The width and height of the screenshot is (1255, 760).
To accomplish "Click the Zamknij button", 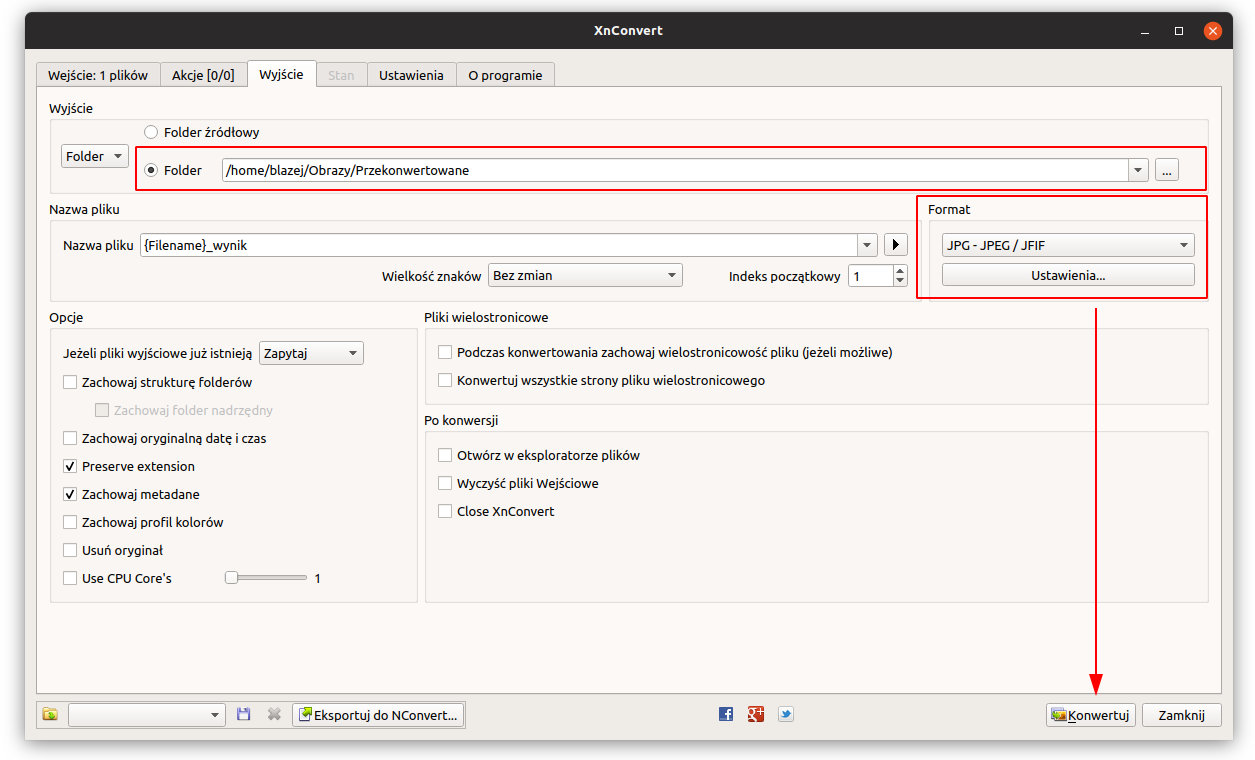I will point(1181,715).
